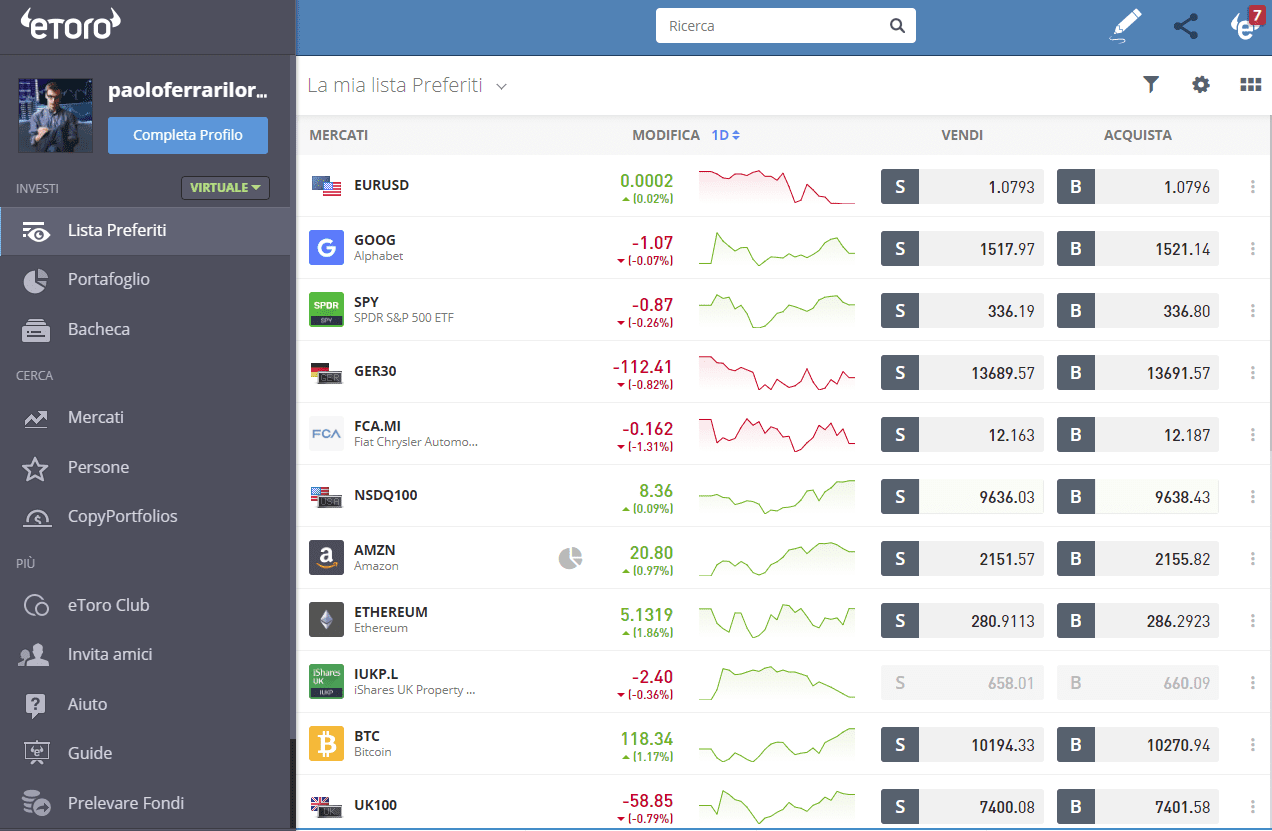Click the MERCATI column header
1272x831 pixels.
click(339, 135)
